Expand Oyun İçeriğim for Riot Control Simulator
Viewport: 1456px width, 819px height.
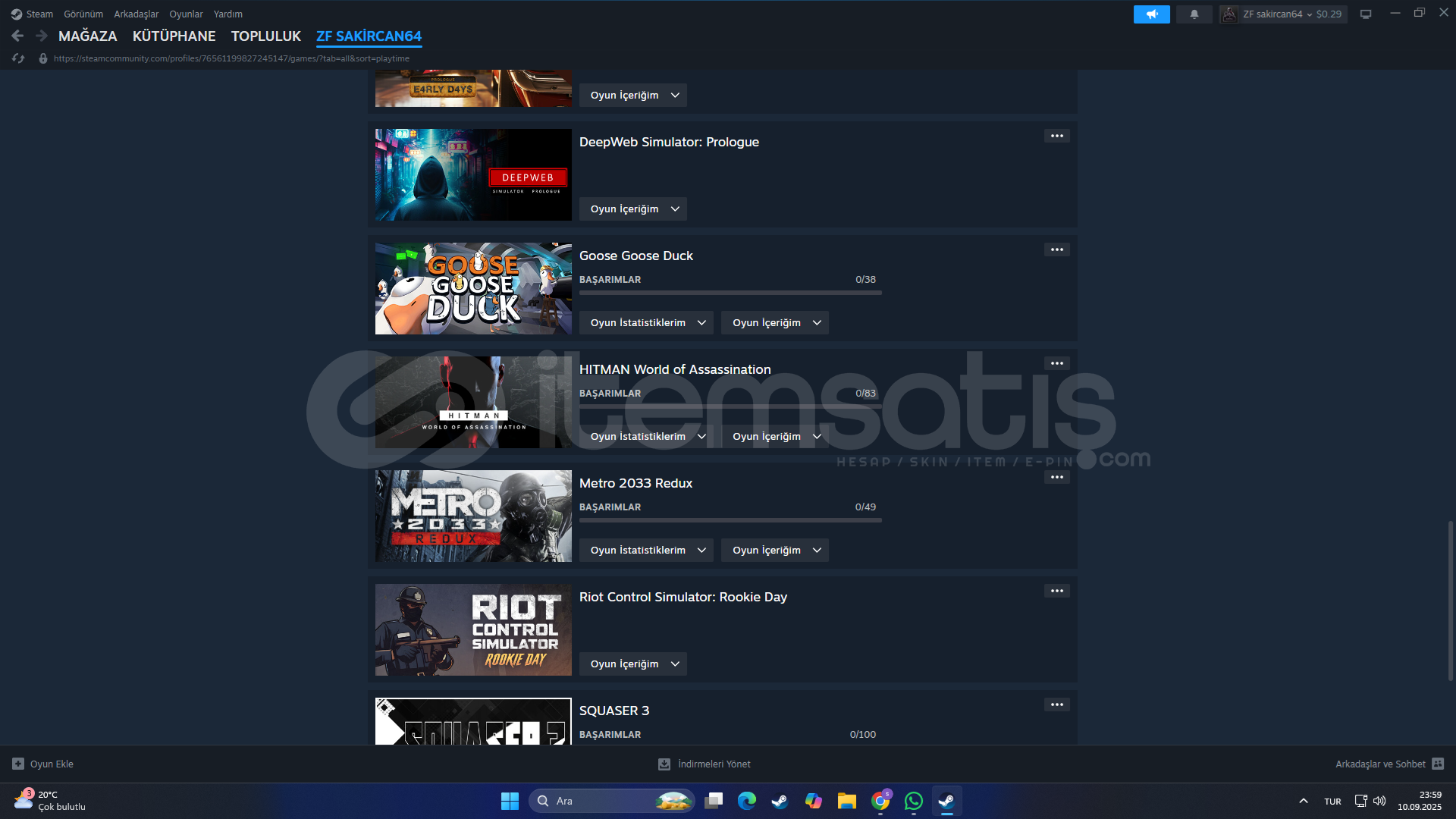[633, 664]
